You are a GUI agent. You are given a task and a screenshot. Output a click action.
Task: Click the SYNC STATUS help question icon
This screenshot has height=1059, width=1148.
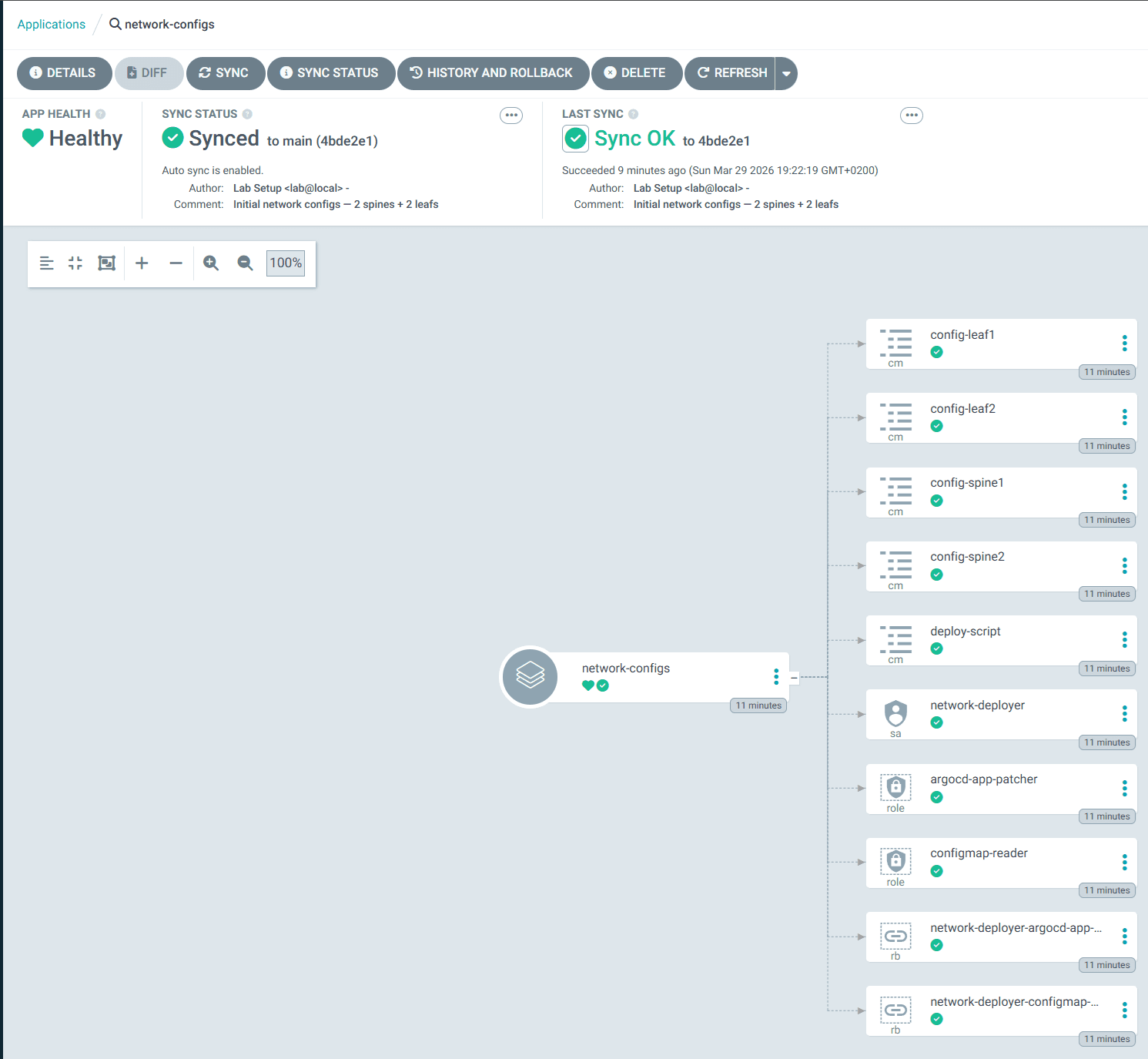tap(247, 114)
